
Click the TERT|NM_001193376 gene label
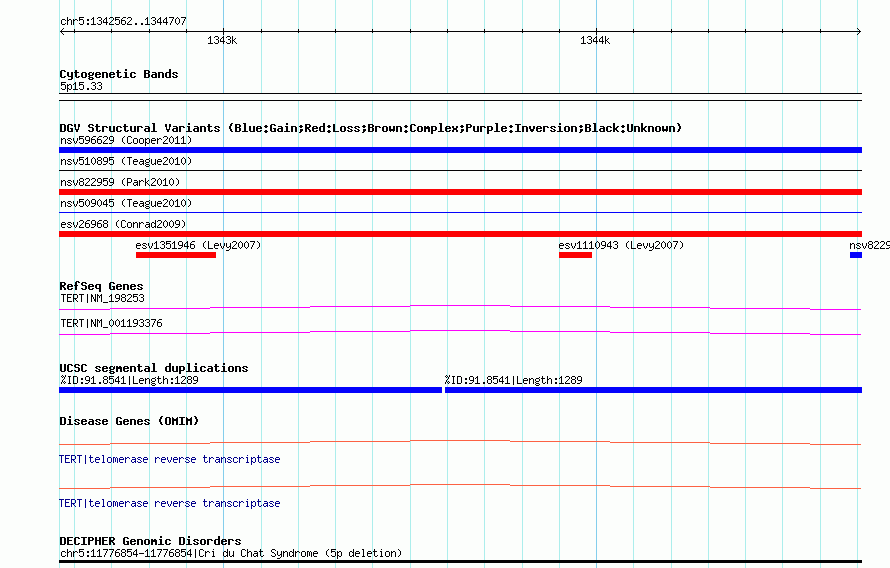pyautogui.click(x=111, y=323)
